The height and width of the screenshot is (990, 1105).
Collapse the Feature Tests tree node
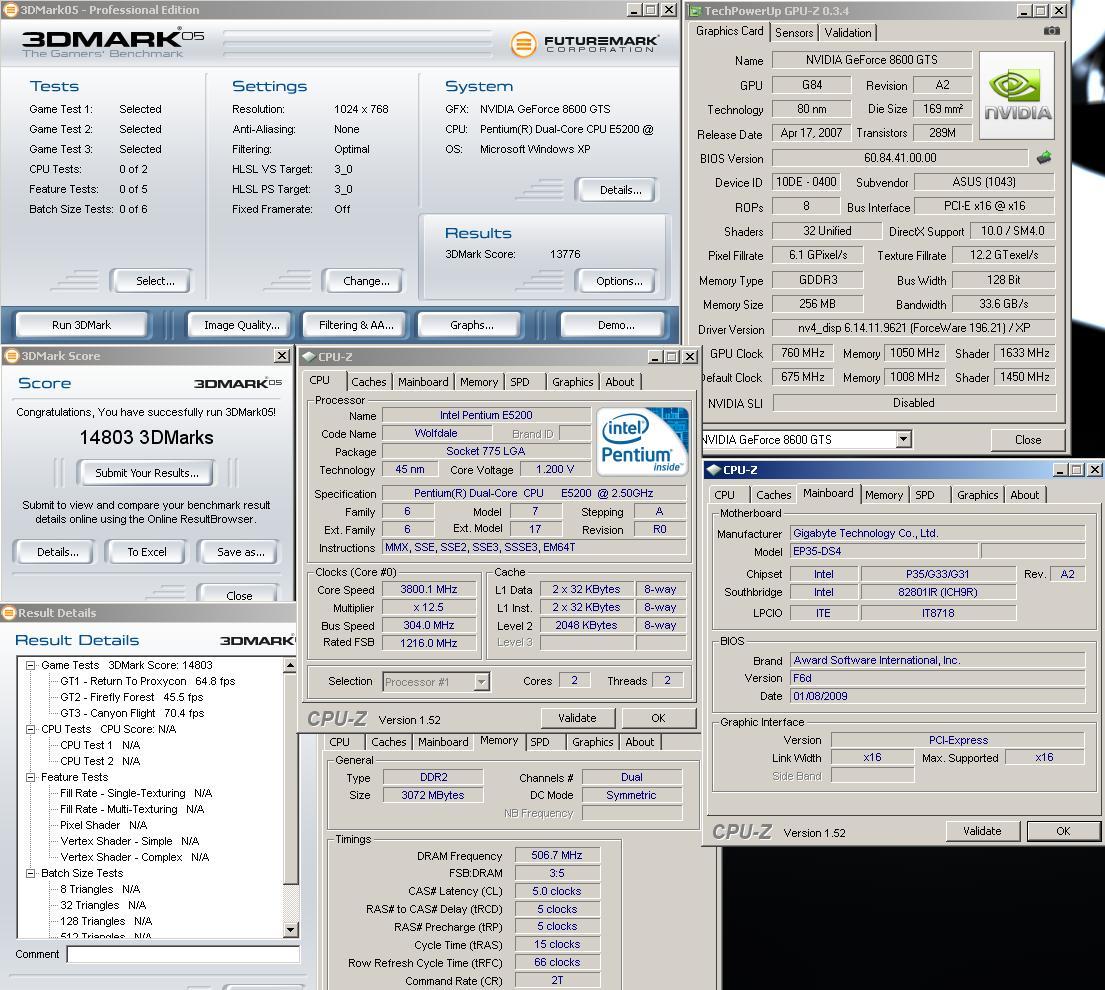(30, 777)
